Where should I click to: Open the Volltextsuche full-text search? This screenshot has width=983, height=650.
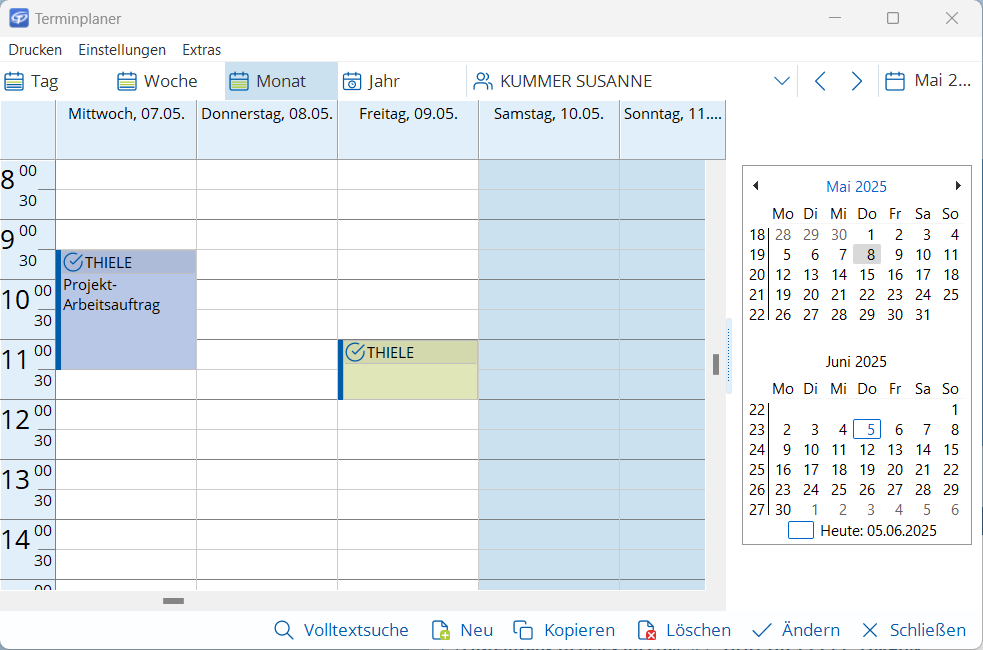click(x=341, y=630)
